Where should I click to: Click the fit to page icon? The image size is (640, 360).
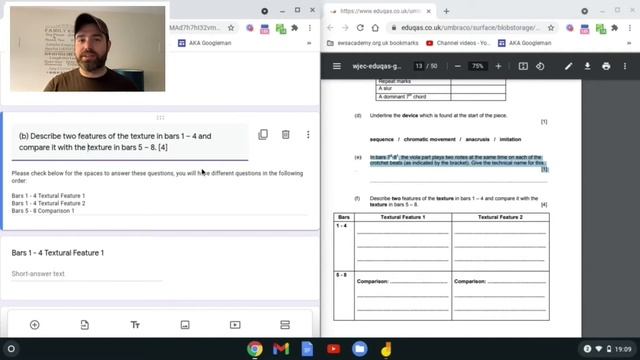click(523, 66)
